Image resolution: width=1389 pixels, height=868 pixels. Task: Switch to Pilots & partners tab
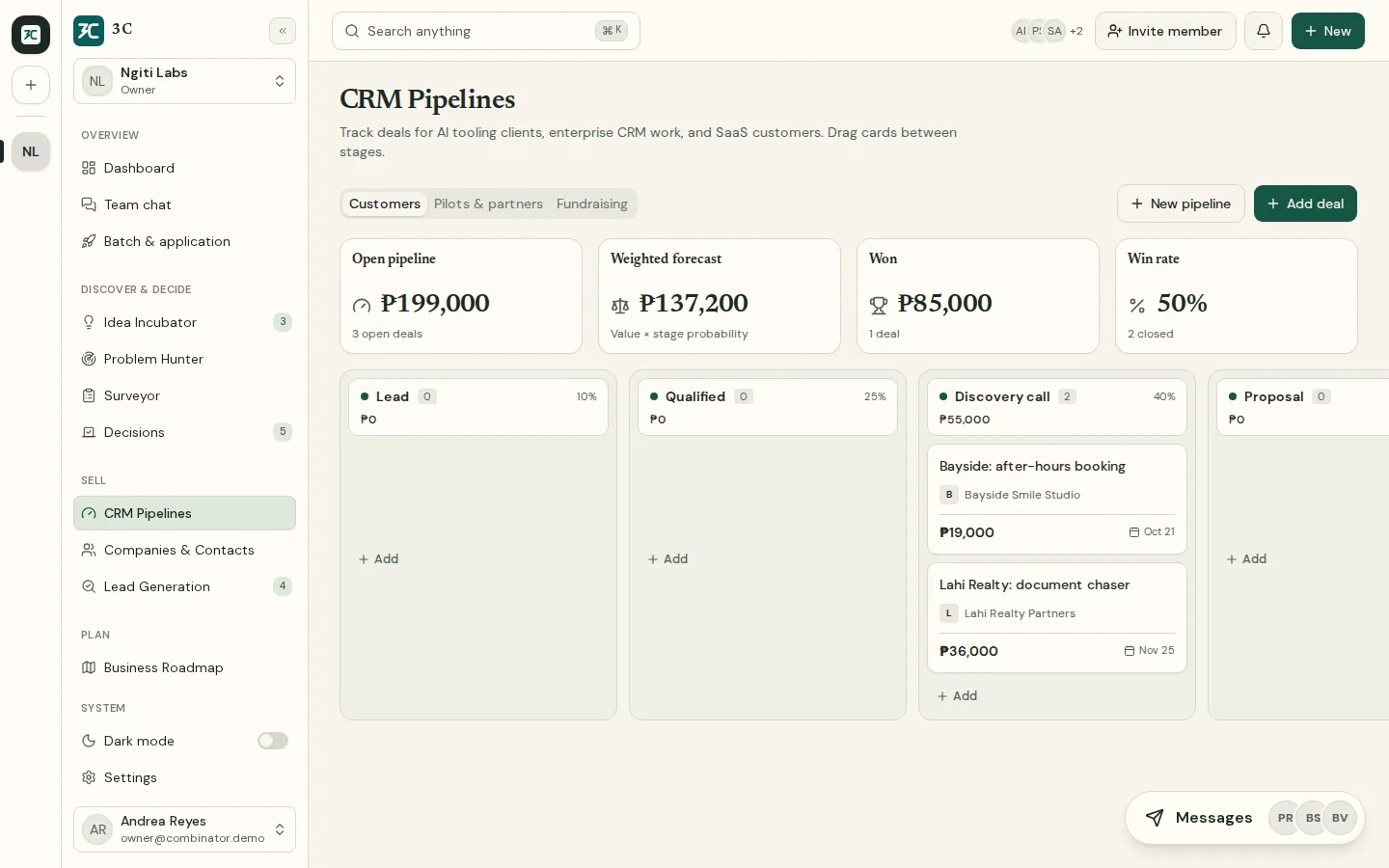(x=488, y=203)
